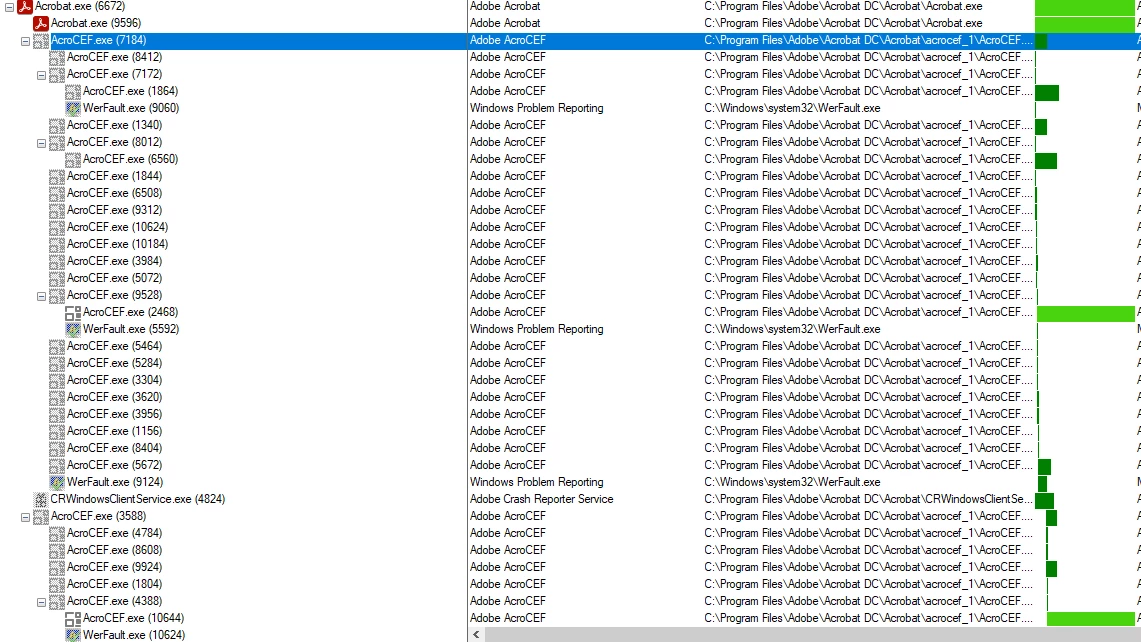Click the WerFault.exe (5592) icon
Screen dimensions: 1141x642
[73, 330]
